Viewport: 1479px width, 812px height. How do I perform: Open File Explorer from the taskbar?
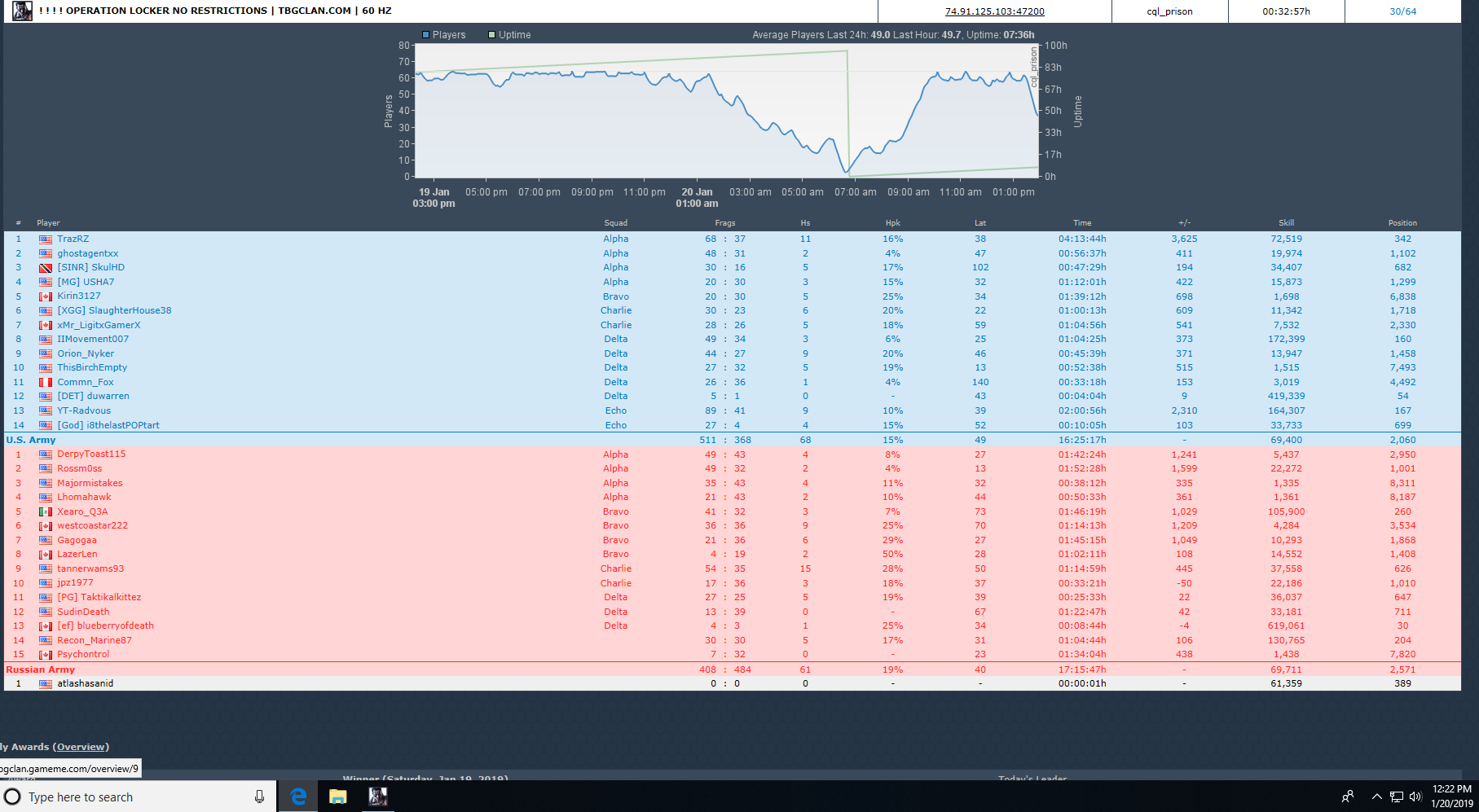(x=337, y=797)
